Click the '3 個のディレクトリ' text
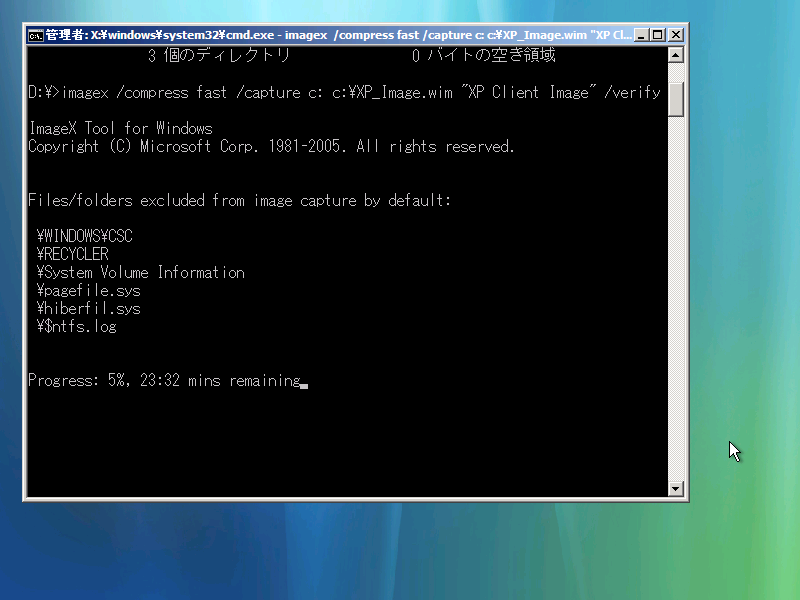Viewport: 800px width, 600px height. tap(219, 55)
